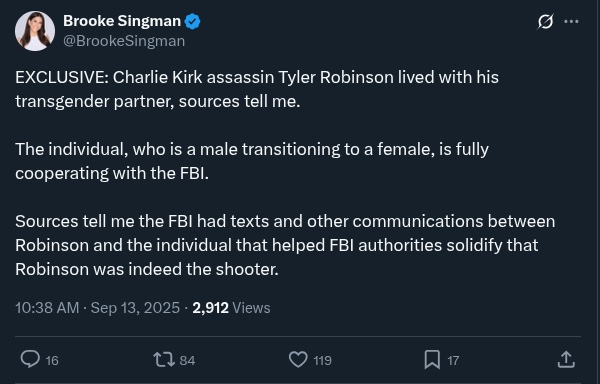Click the Grok slashed-circle icon
Viewport: 600px width, 384px height.
coord(545,21)
